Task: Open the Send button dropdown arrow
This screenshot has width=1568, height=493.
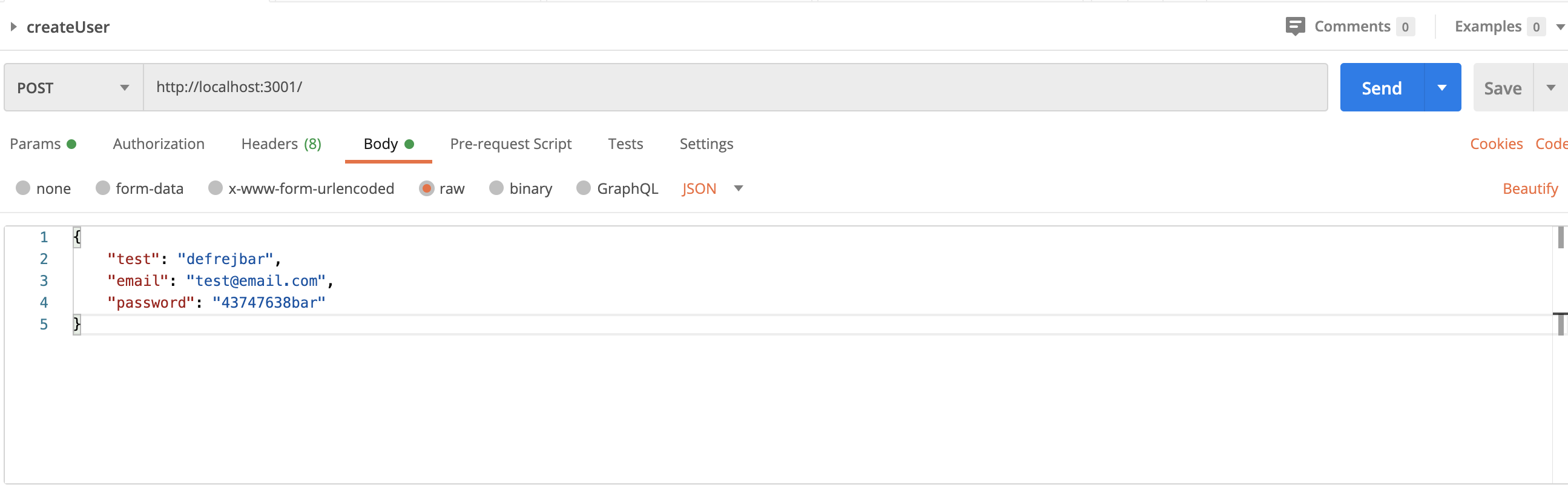Action: pyautogui.click(x=1442, y=88)
